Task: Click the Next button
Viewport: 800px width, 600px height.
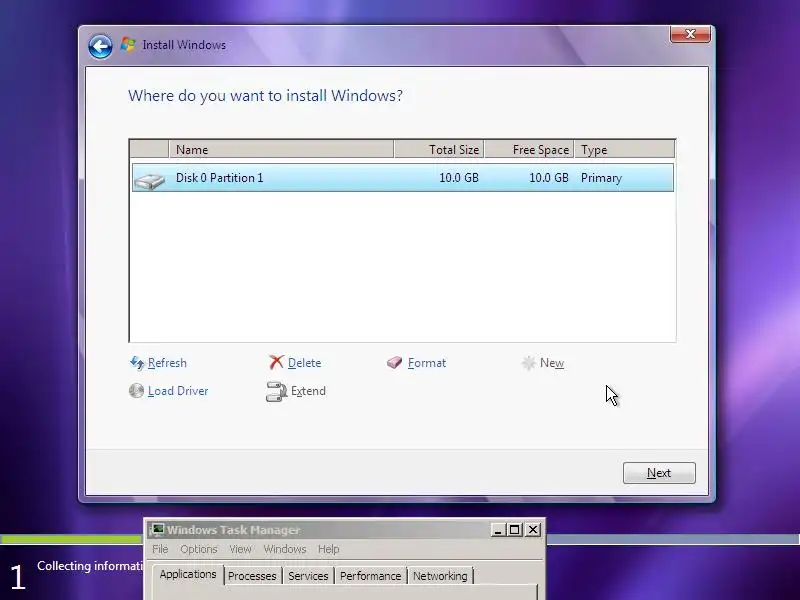Action: click(x=659, y=473)
